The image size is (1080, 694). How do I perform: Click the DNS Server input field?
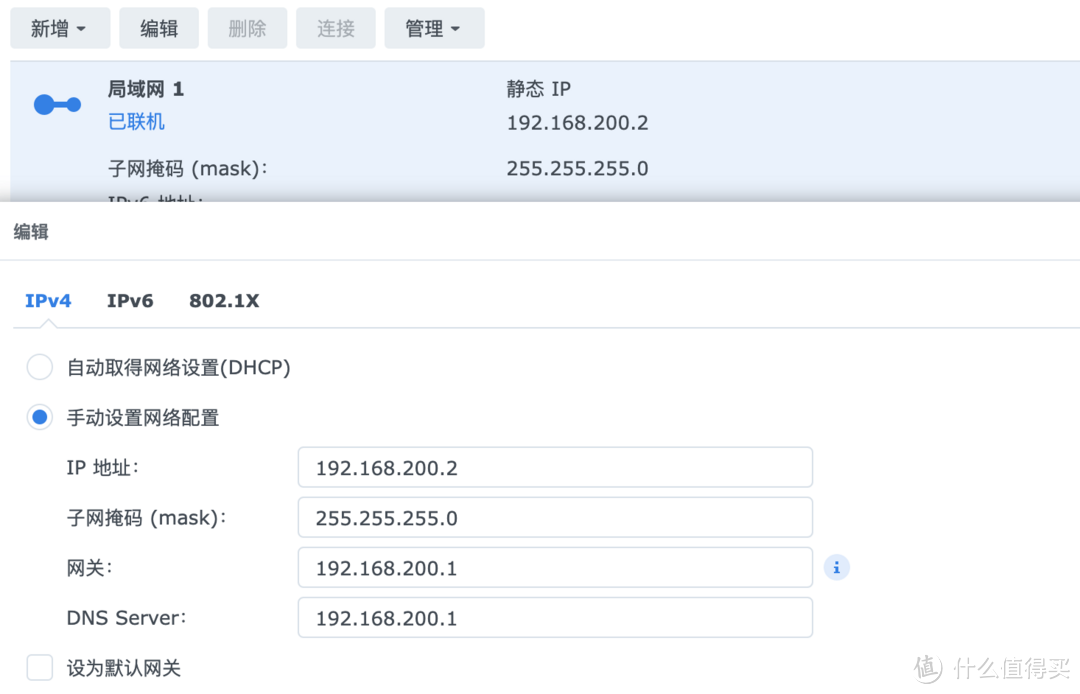pos(555,618)
